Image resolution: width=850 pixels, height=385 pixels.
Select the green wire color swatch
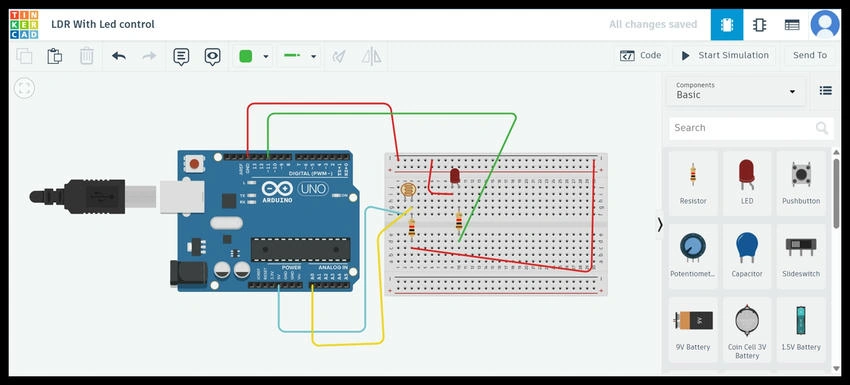pos(246,56)
